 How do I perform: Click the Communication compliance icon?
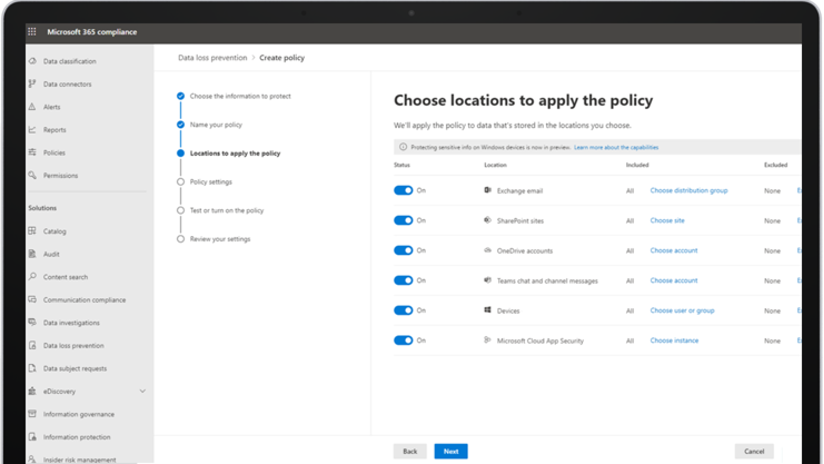point(33,300)
